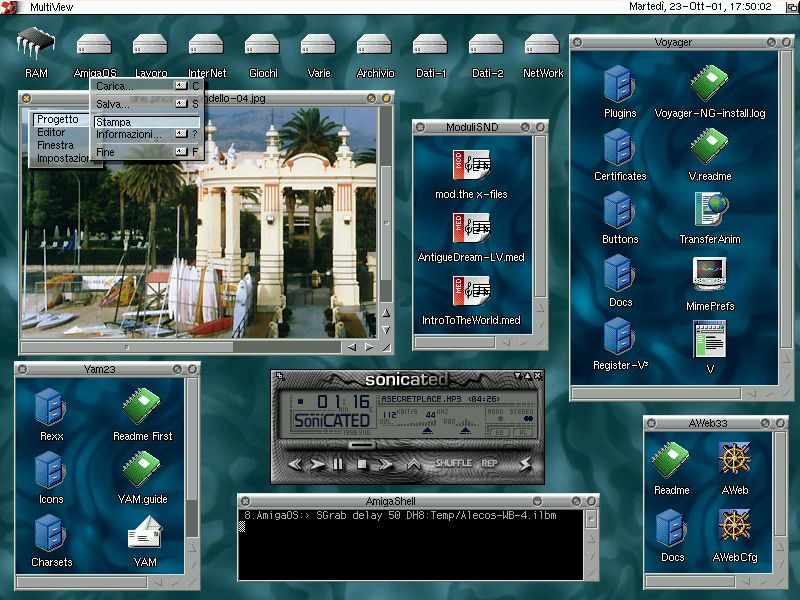Open the YAM mail application icon

point(145,535)
